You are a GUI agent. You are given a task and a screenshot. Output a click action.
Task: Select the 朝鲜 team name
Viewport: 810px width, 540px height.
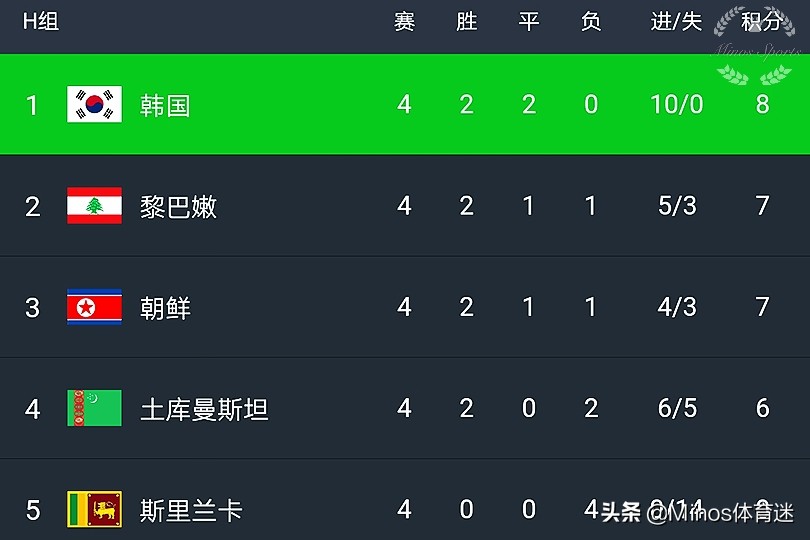165,308
